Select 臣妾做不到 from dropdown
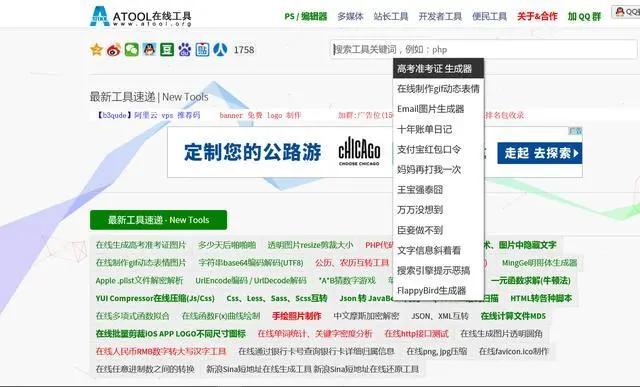 click(x=438, y=230)
